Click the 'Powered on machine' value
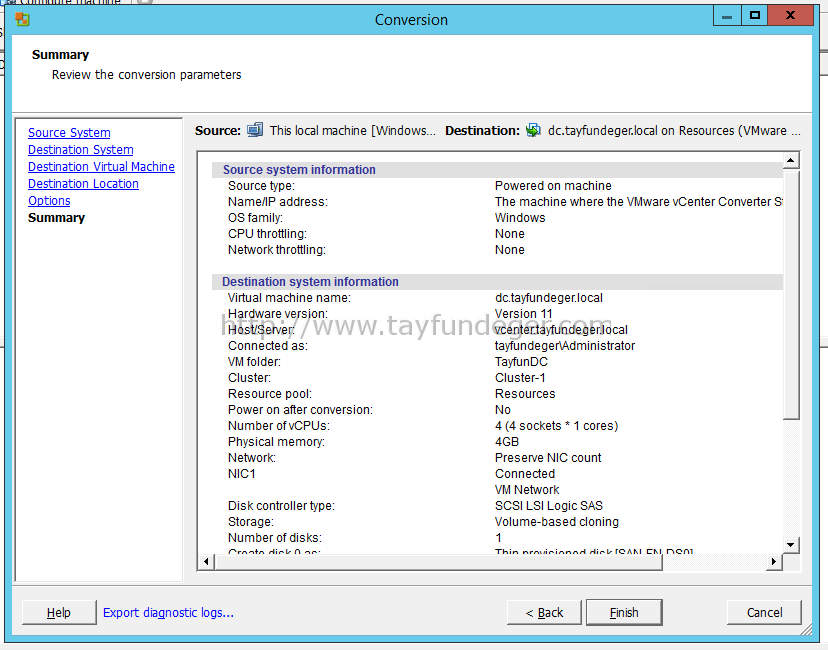The width and height of the screenshot is (828, 650). click(553, 186)
